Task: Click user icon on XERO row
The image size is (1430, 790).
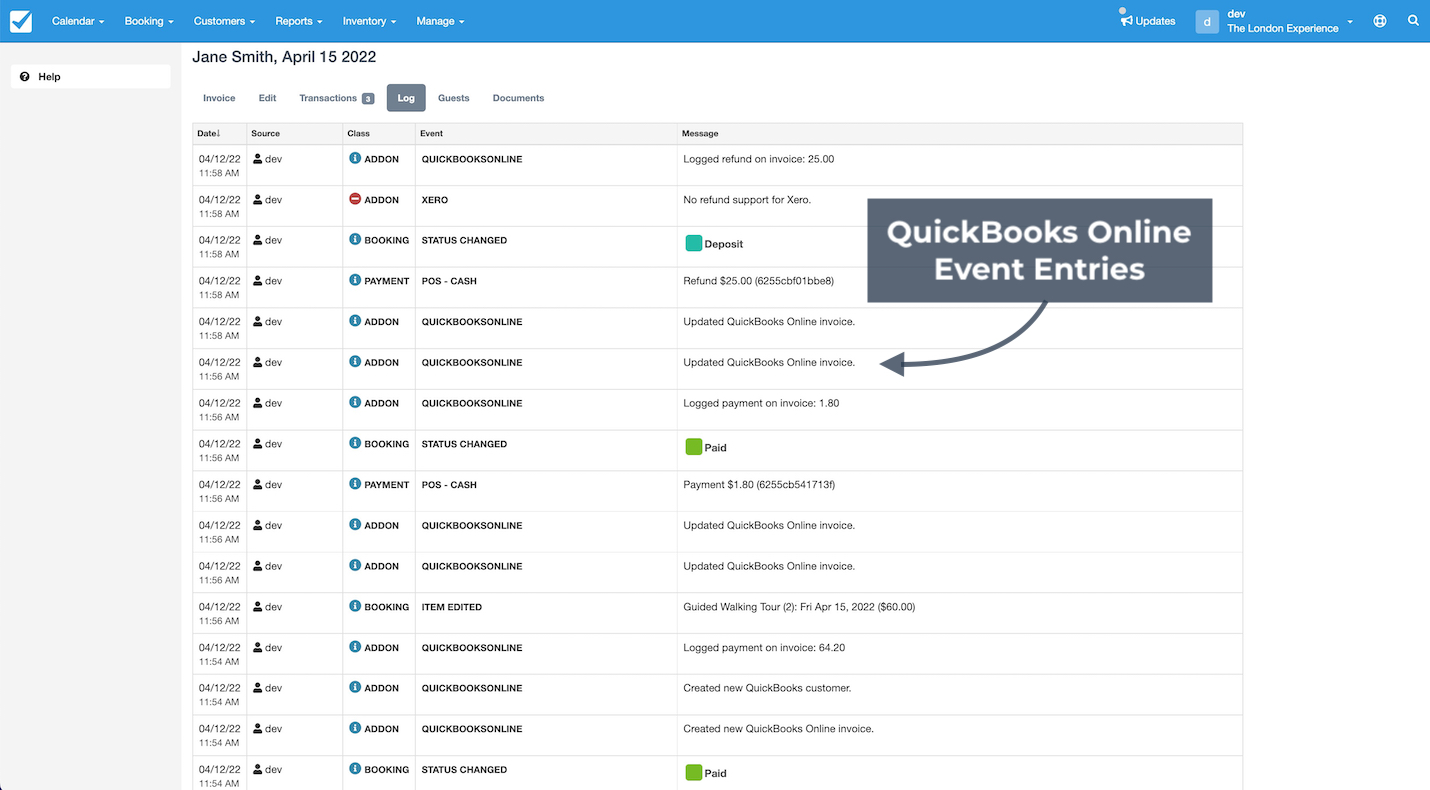Action: pyautogui.click(x=258, y=200)
